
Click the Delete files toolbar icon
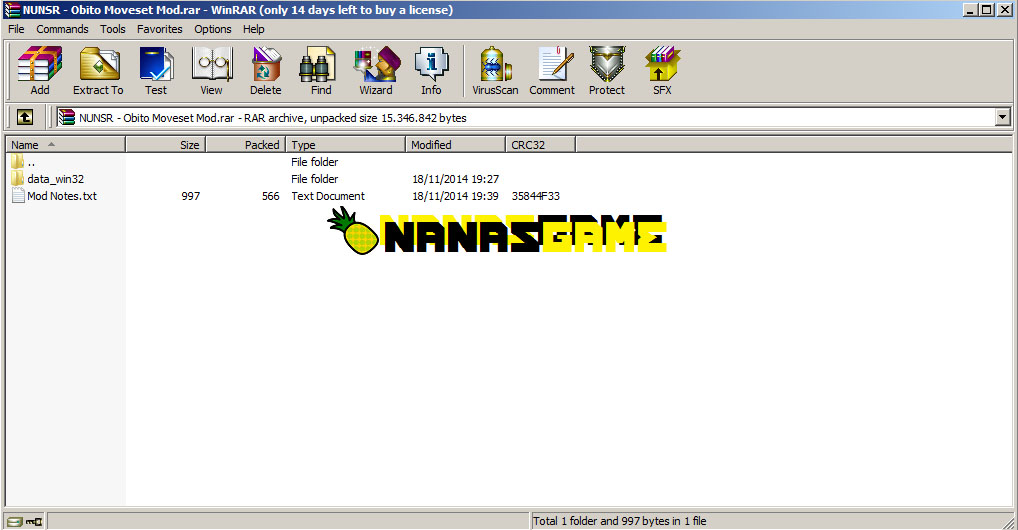coord(266,64)
